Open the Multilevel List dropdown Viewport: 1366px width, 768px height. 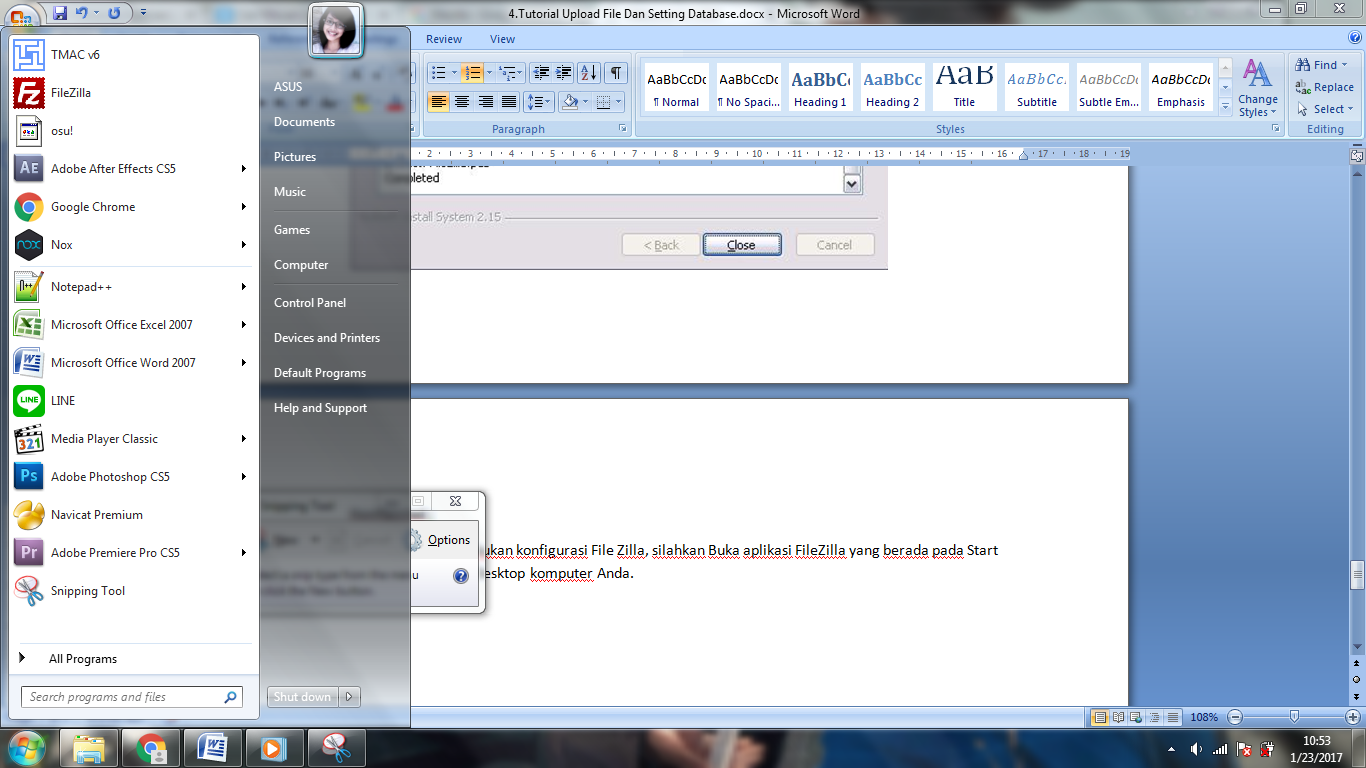click(510, 73)
